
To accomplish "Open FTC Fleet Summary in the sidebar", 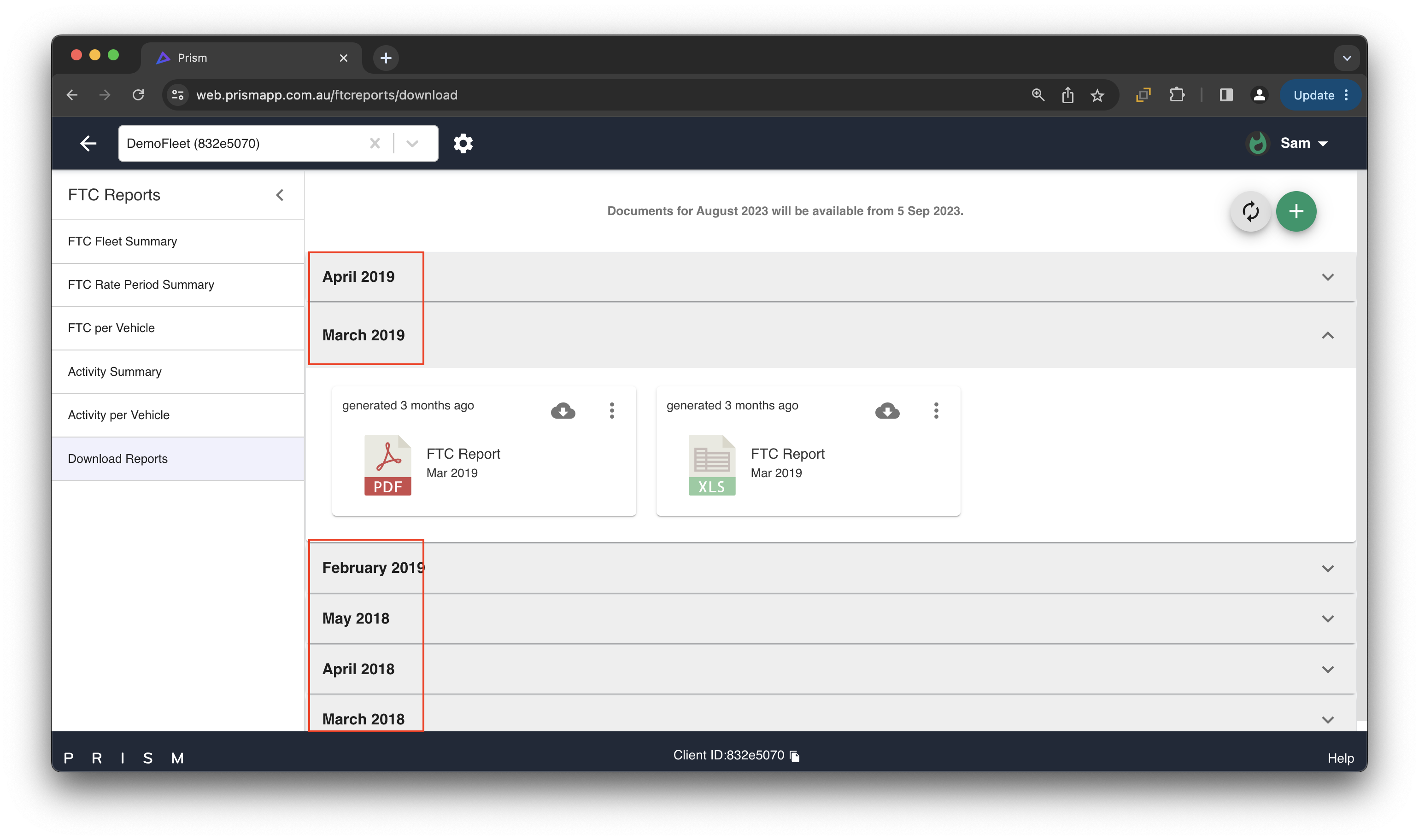I will coord(122,241).
